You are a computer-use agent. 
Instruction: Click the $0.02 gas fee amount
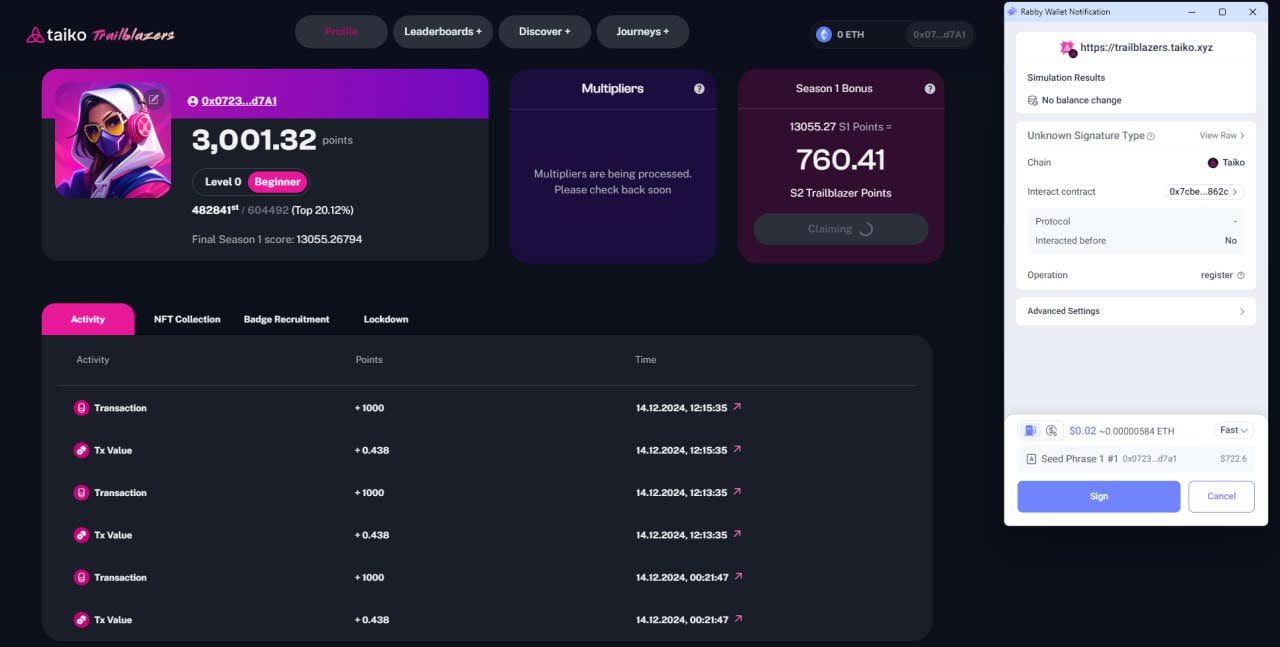(x=1082, y=431)
